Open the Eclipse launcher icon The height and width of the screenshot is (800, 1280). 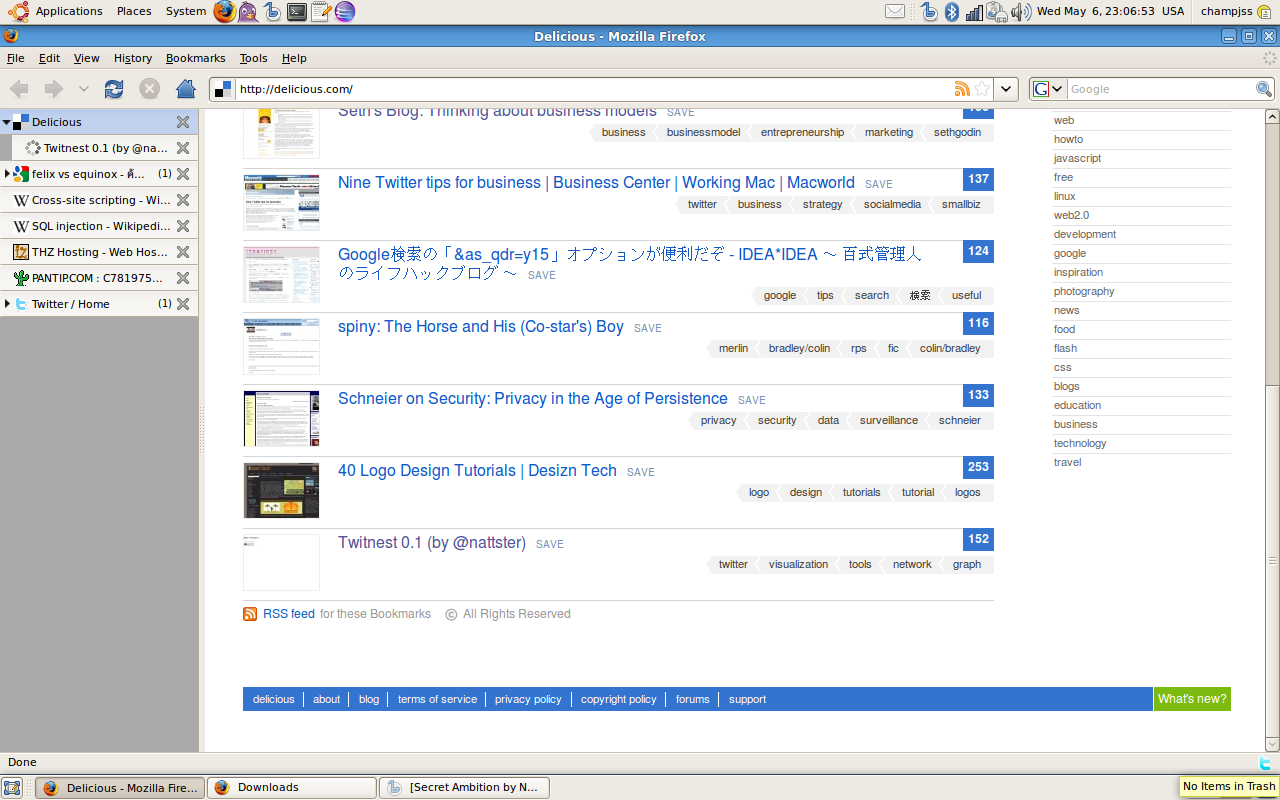pyautogui.click(x=345, y=12)
